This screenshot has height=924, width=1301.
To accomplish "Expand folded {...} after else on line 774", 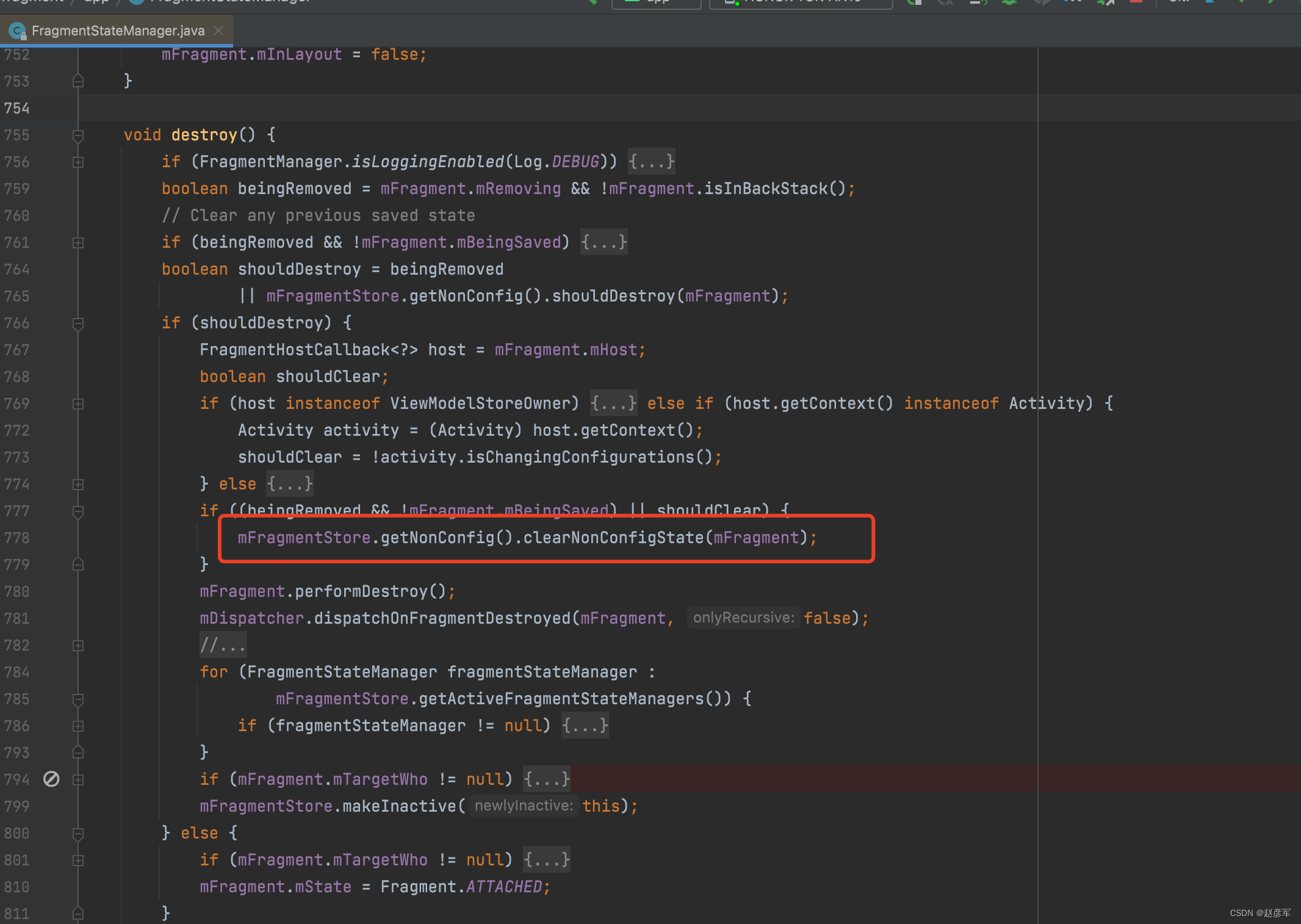I will pos(290,484).
